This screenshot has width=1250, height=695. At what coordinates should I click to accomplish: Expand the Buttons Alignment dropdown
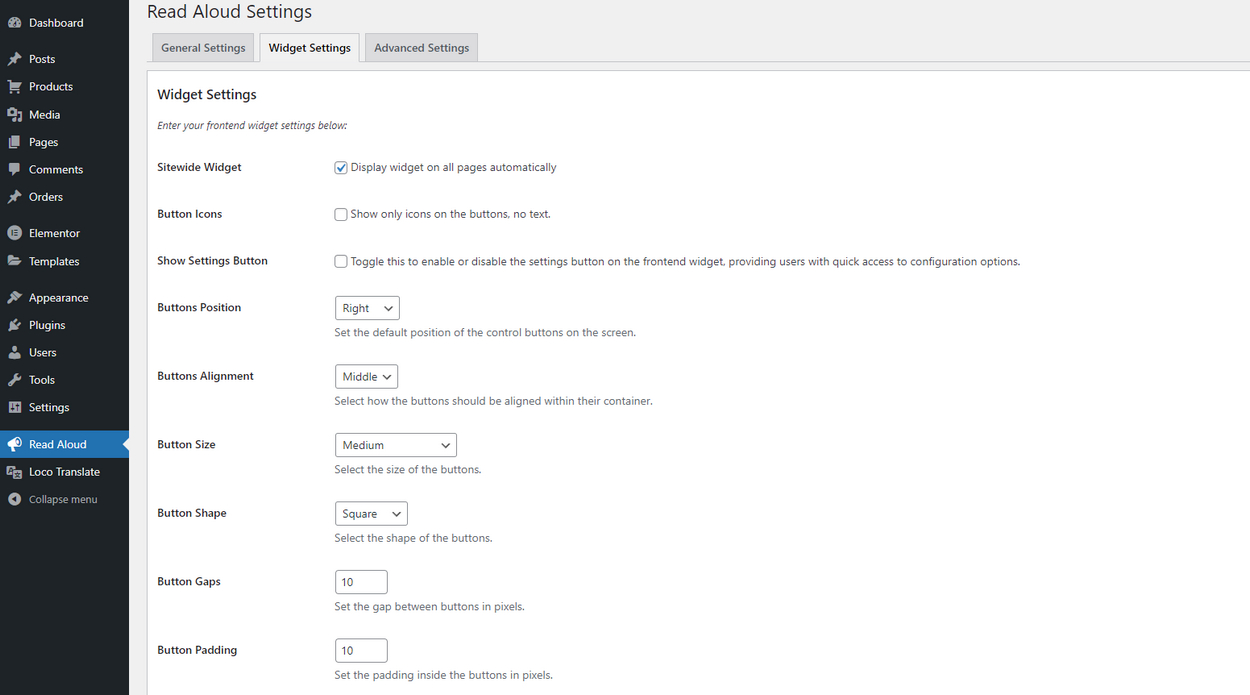(366, 377)
